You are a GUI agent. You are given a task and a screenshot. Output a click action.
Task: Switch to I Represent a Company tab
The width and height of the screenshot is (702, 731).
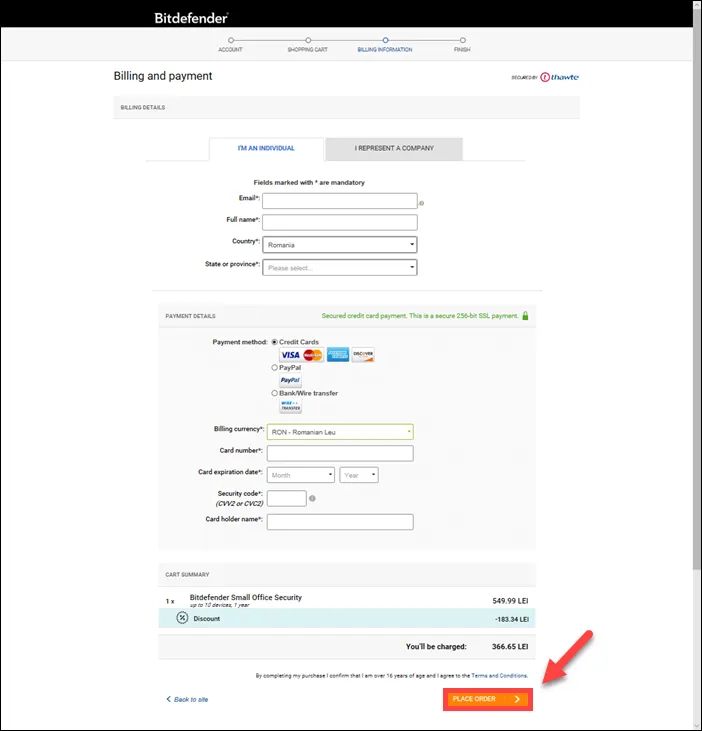[394, 148]
